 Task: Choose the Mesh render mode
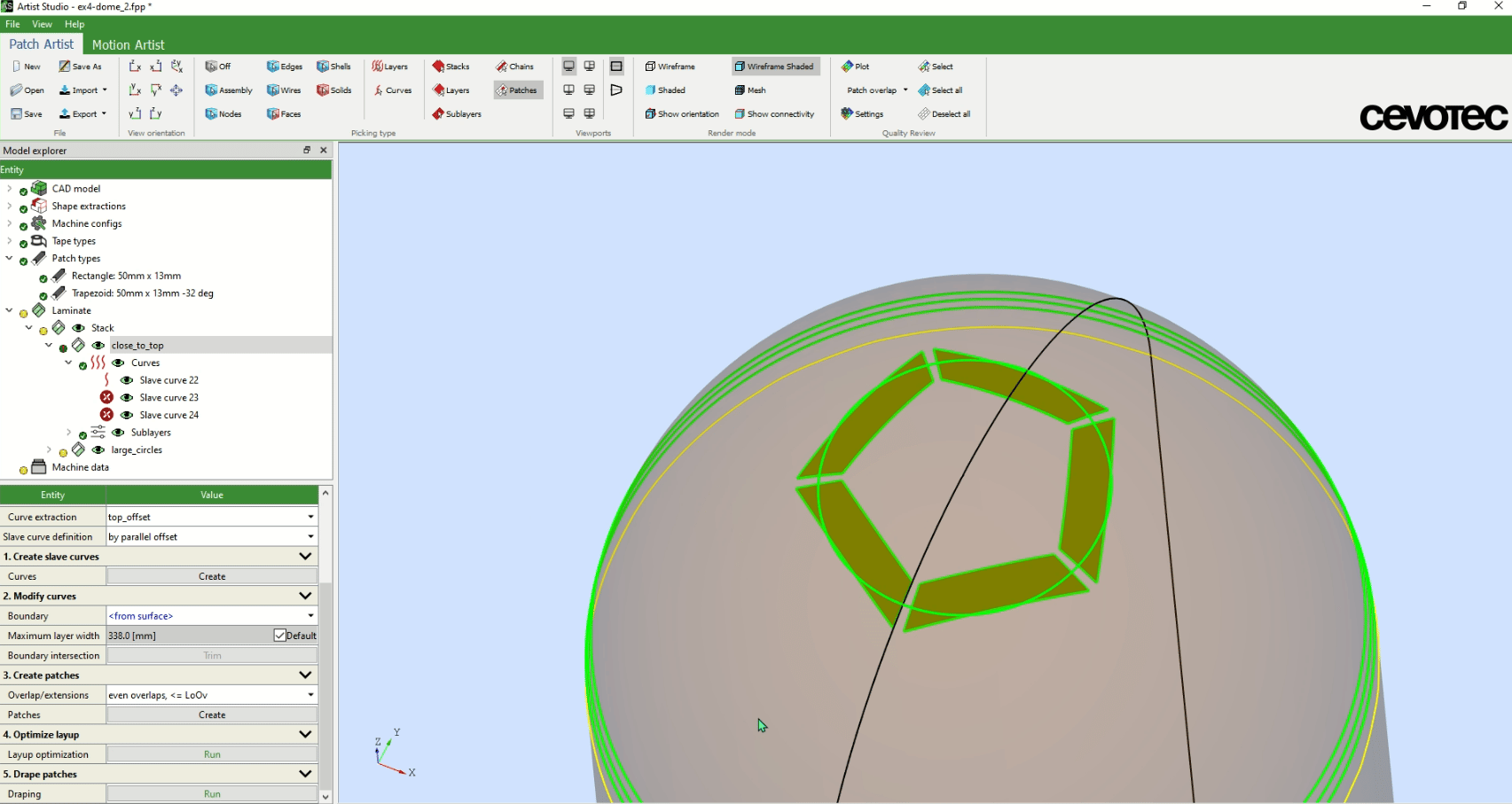pyautogui.click(x=749, y=90)
